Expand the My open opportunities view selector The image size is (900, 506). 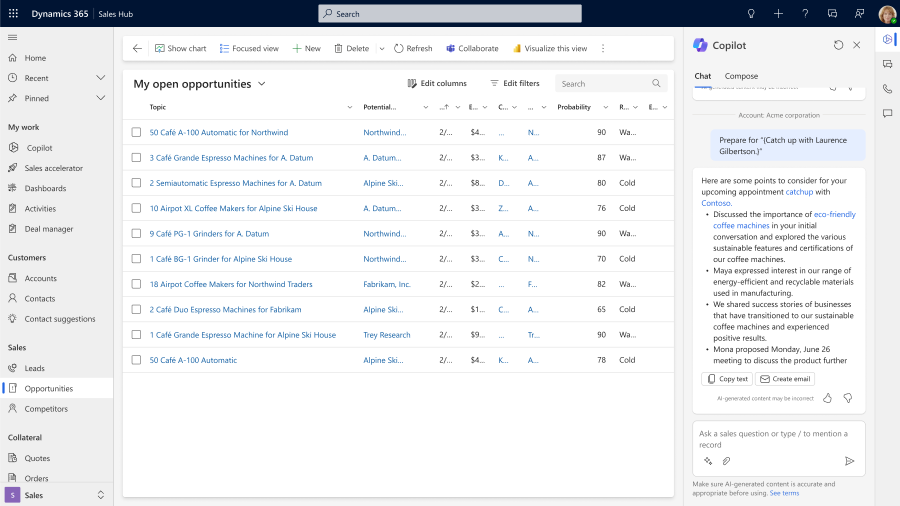click(262, 84)
